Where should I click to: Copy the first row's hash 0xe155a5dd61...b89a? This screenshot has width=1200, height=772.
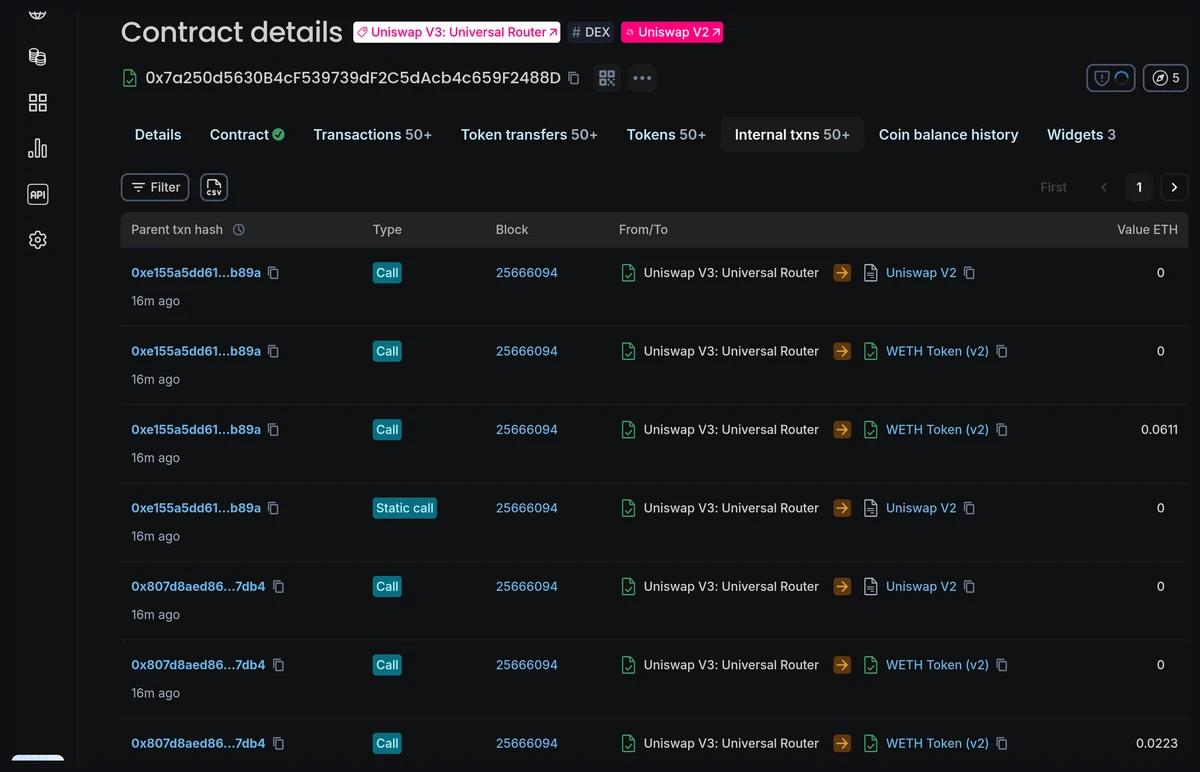pyautogui.click(x=273, y=273)
